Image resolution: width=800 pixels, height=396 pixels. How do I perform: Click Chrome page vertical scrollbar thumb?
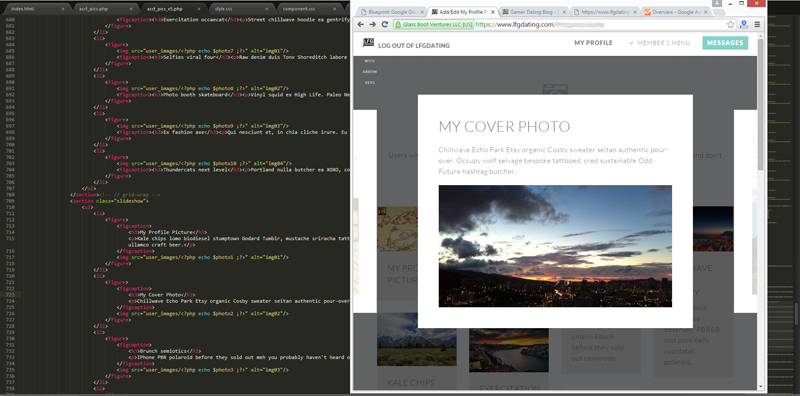[761, 105]
